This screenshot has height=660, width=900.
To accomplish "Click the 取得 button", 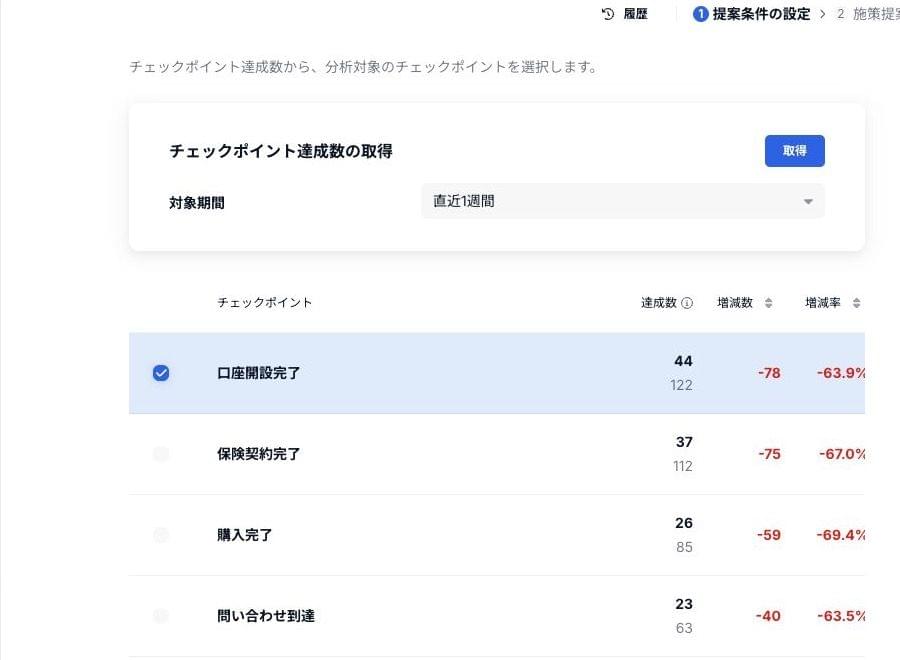I will point(794,151).
